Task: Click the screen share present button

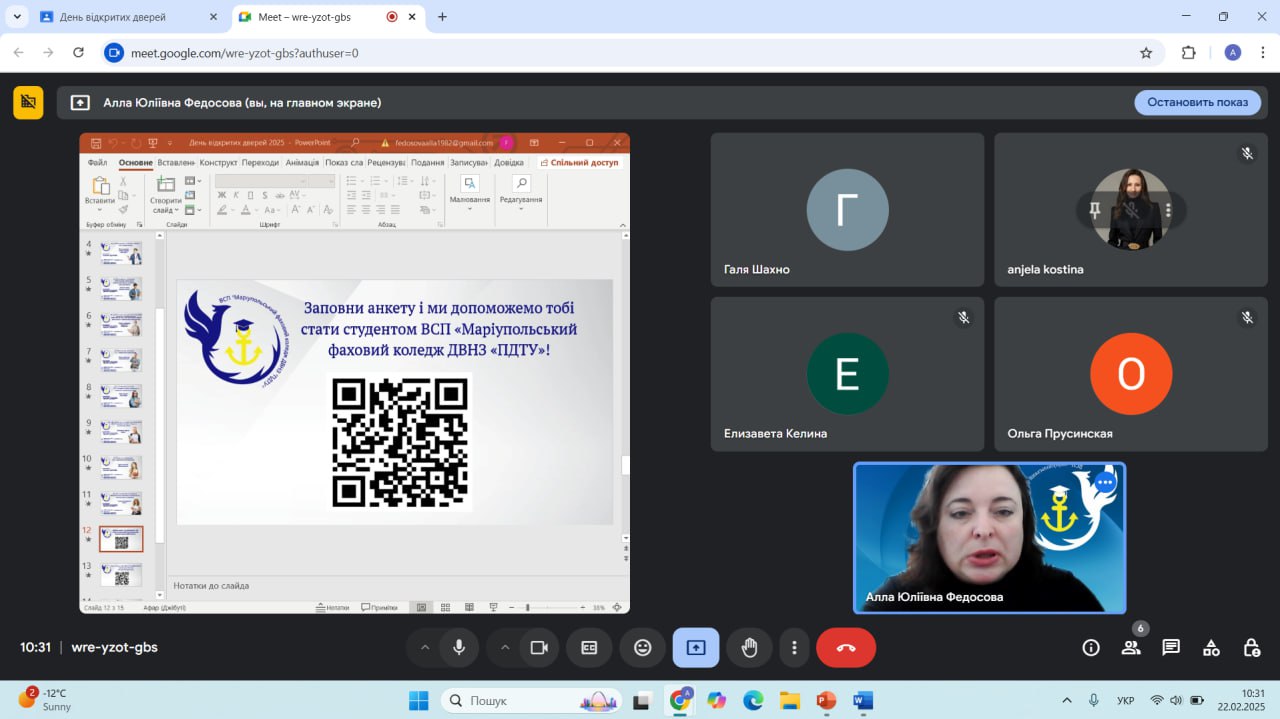Action: [x=696, y=648]
